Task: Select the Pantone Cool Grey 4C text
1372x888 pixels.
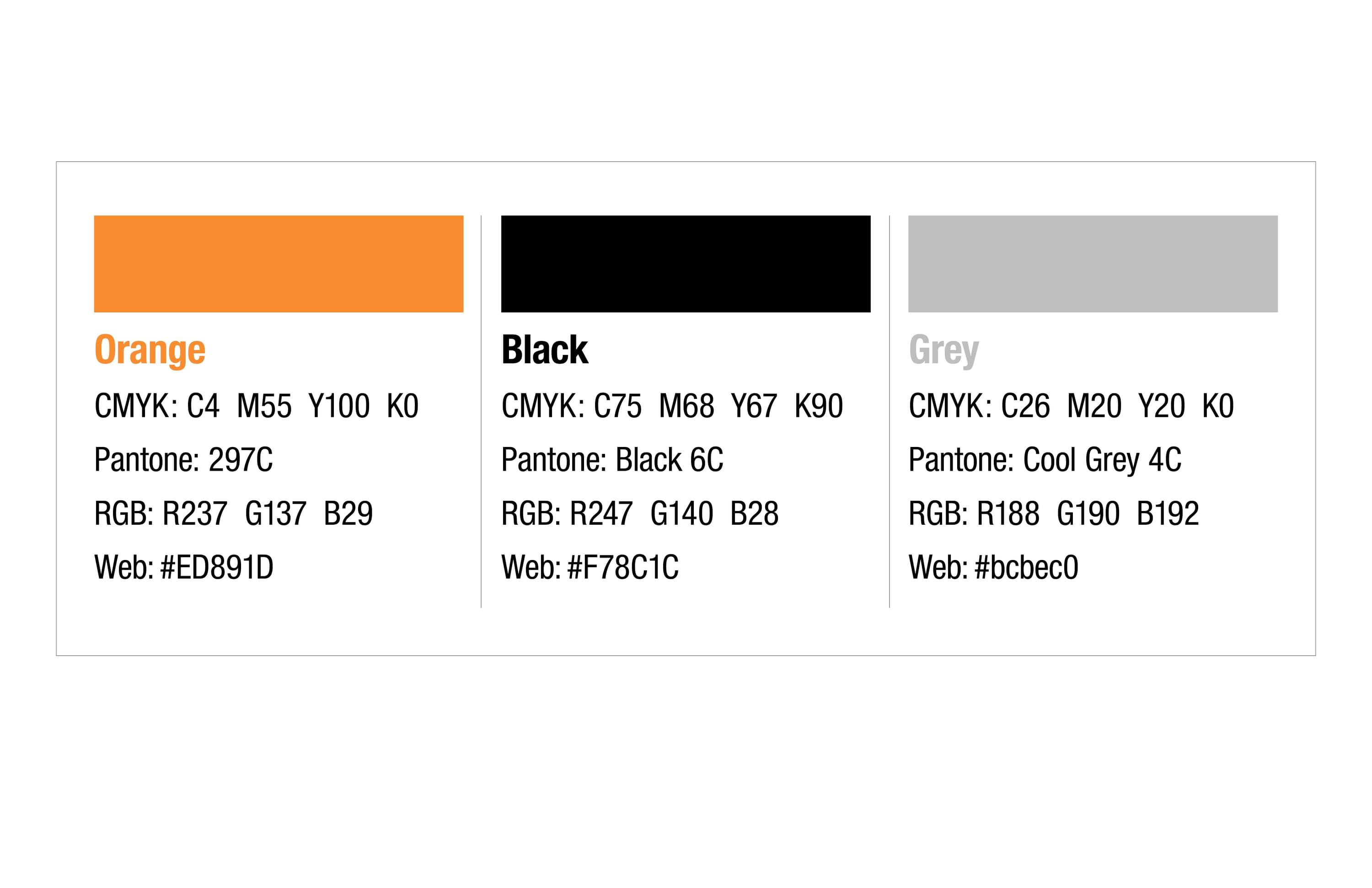Action: point(1045,460)
